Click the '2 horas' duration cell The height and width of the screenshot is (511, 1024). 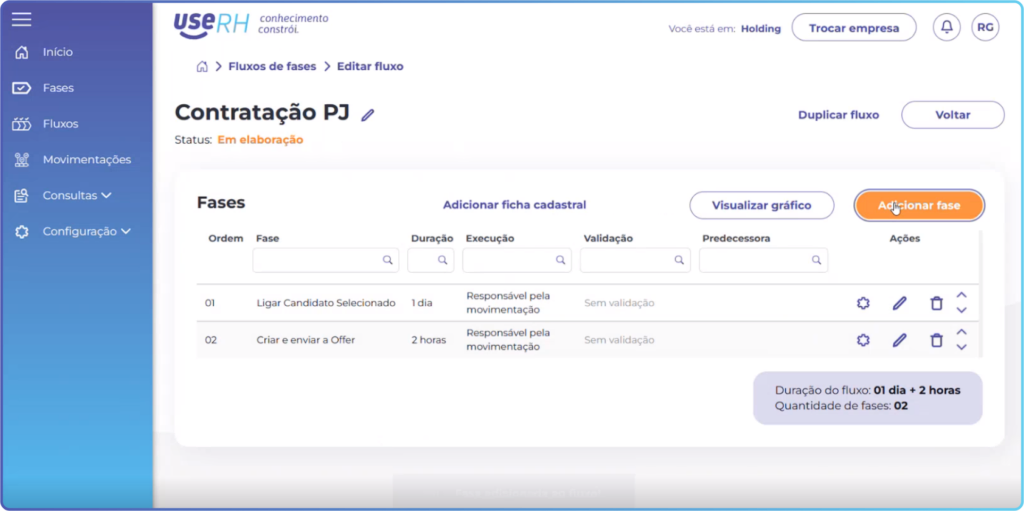(x=428, y=340)
